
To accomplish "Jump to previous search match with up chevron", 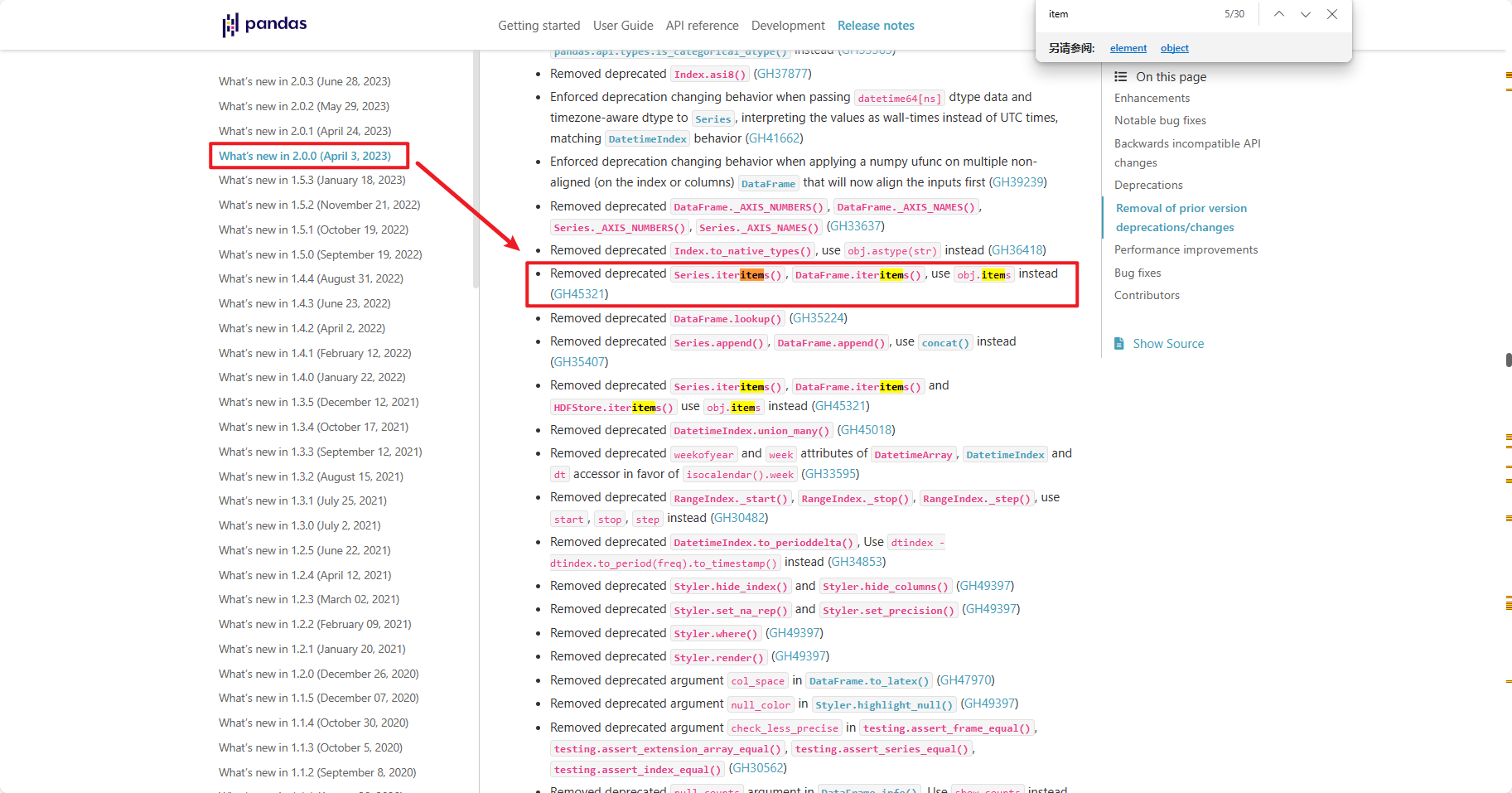I will coord(1278,14).
